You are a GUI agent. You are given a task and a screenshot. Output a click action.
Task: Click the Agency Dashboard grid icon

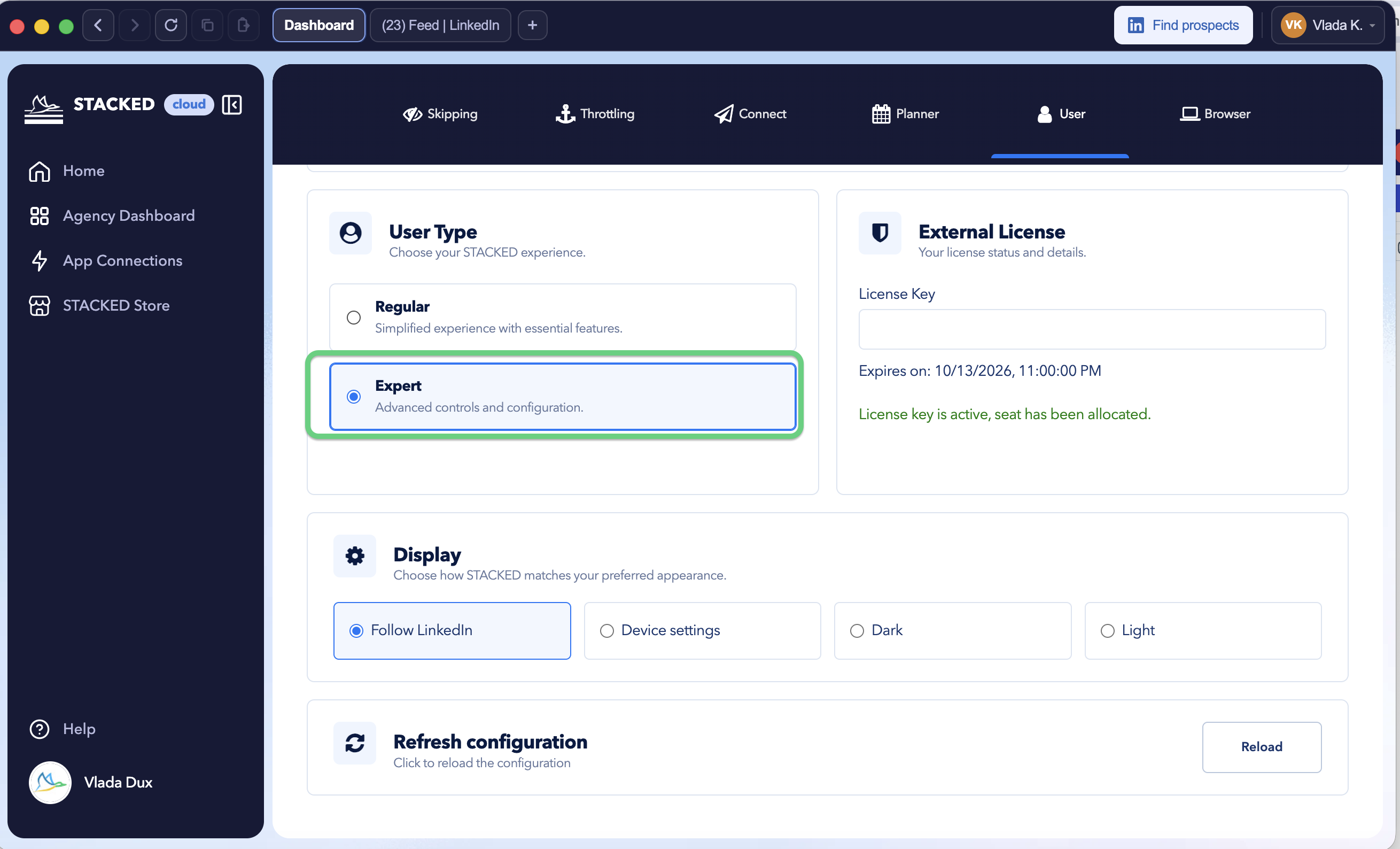39,216
